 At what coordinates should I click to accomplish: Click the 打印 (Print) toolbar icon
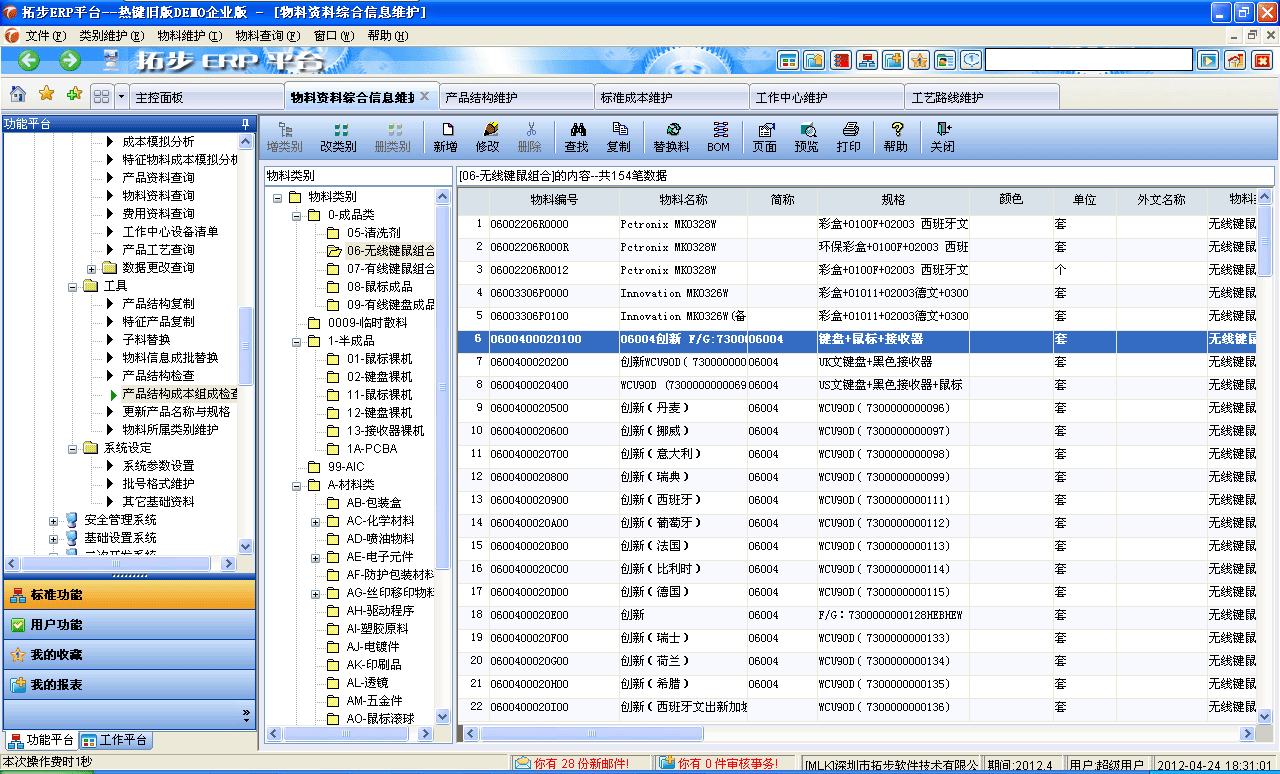point(848,136)
